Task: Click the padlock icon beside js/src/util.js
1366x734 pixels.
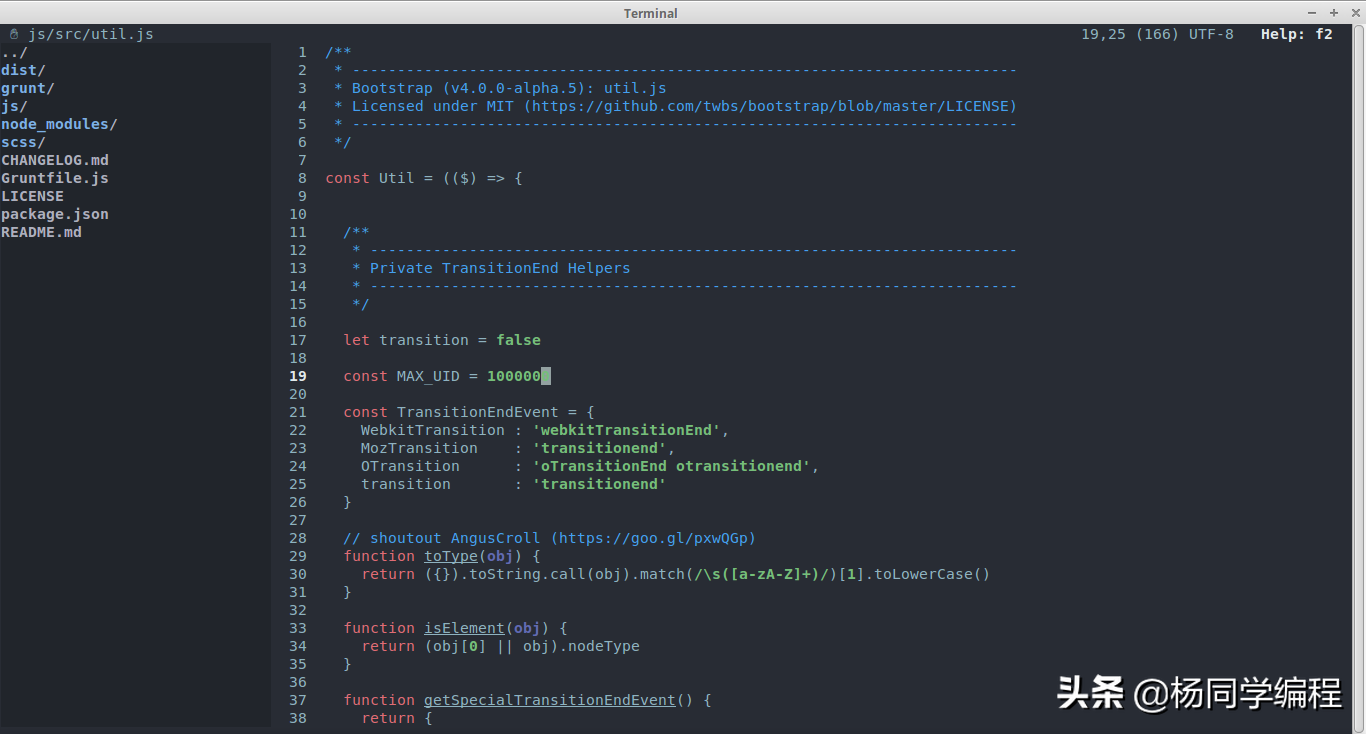Action: [x=12, y=33]
